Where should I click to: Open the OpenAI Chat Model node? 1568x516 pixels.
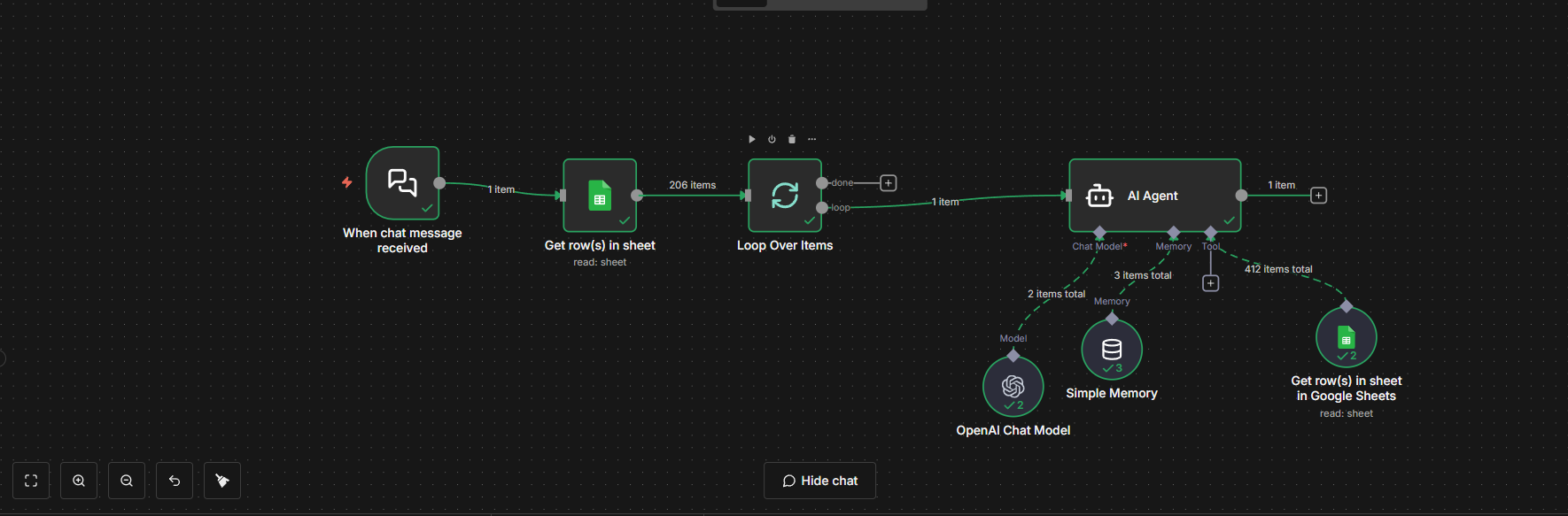click(1013, 387)
